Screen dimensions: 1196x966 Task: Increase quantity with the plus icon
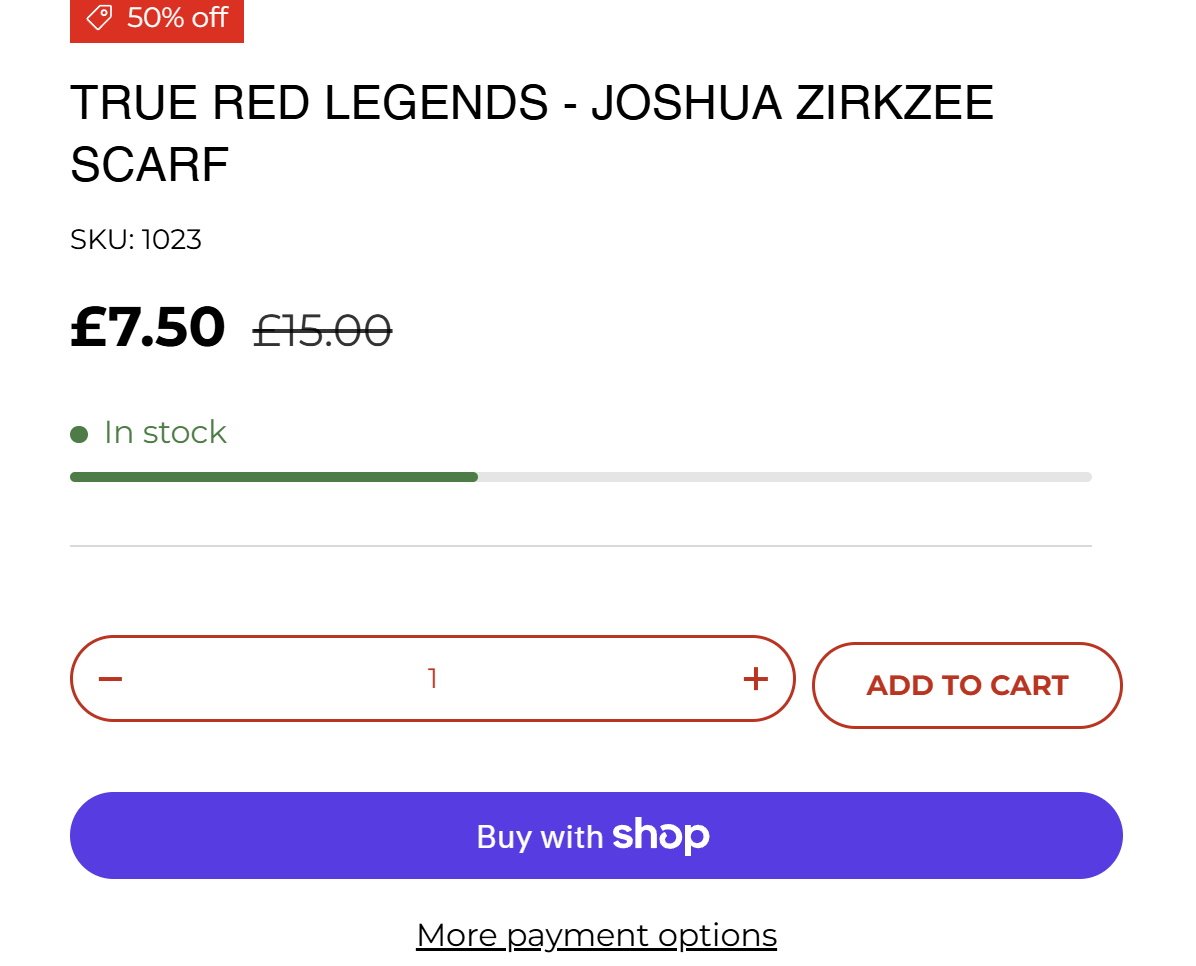coord(756,679)
